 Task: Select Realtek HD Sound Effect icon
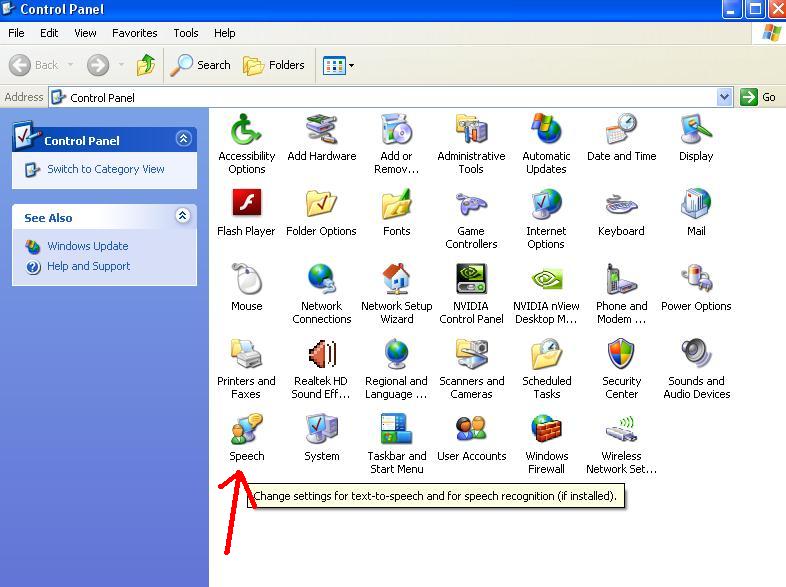point(321,354)
